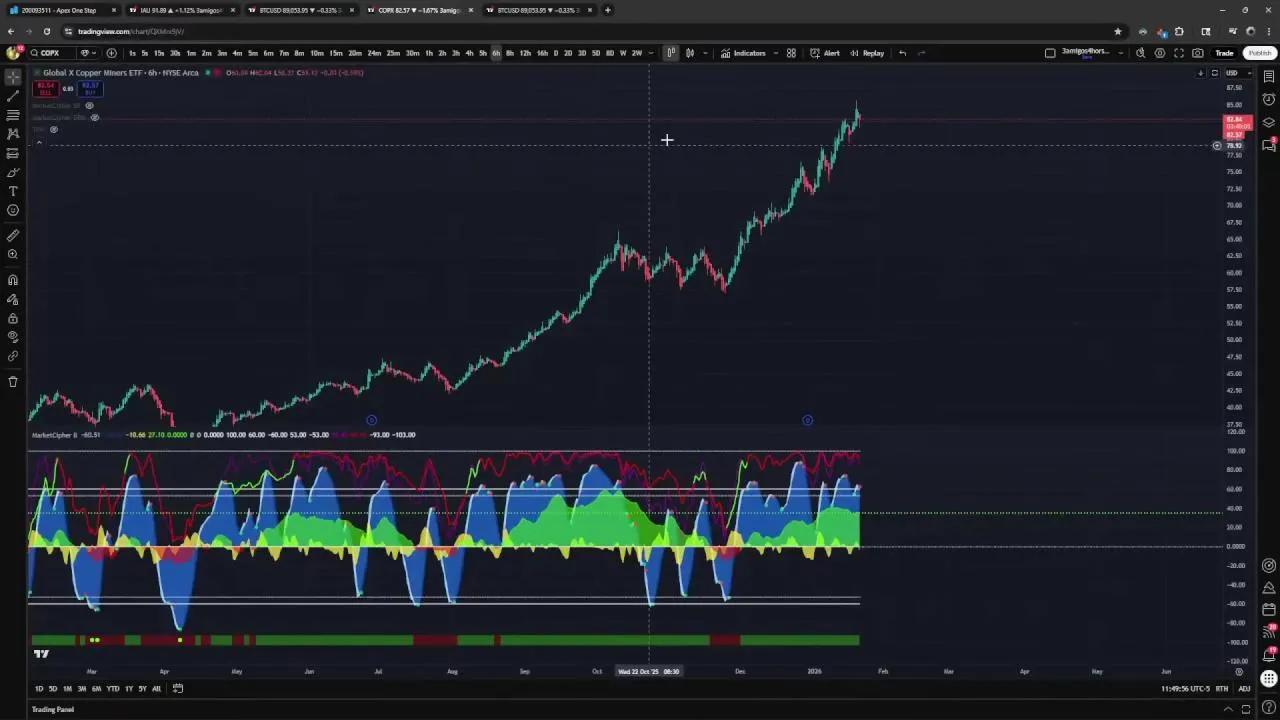The width and height of the screenshot is (1280, 720).
Task: Open the emoji and icons tool
Action: pos(13,210)
